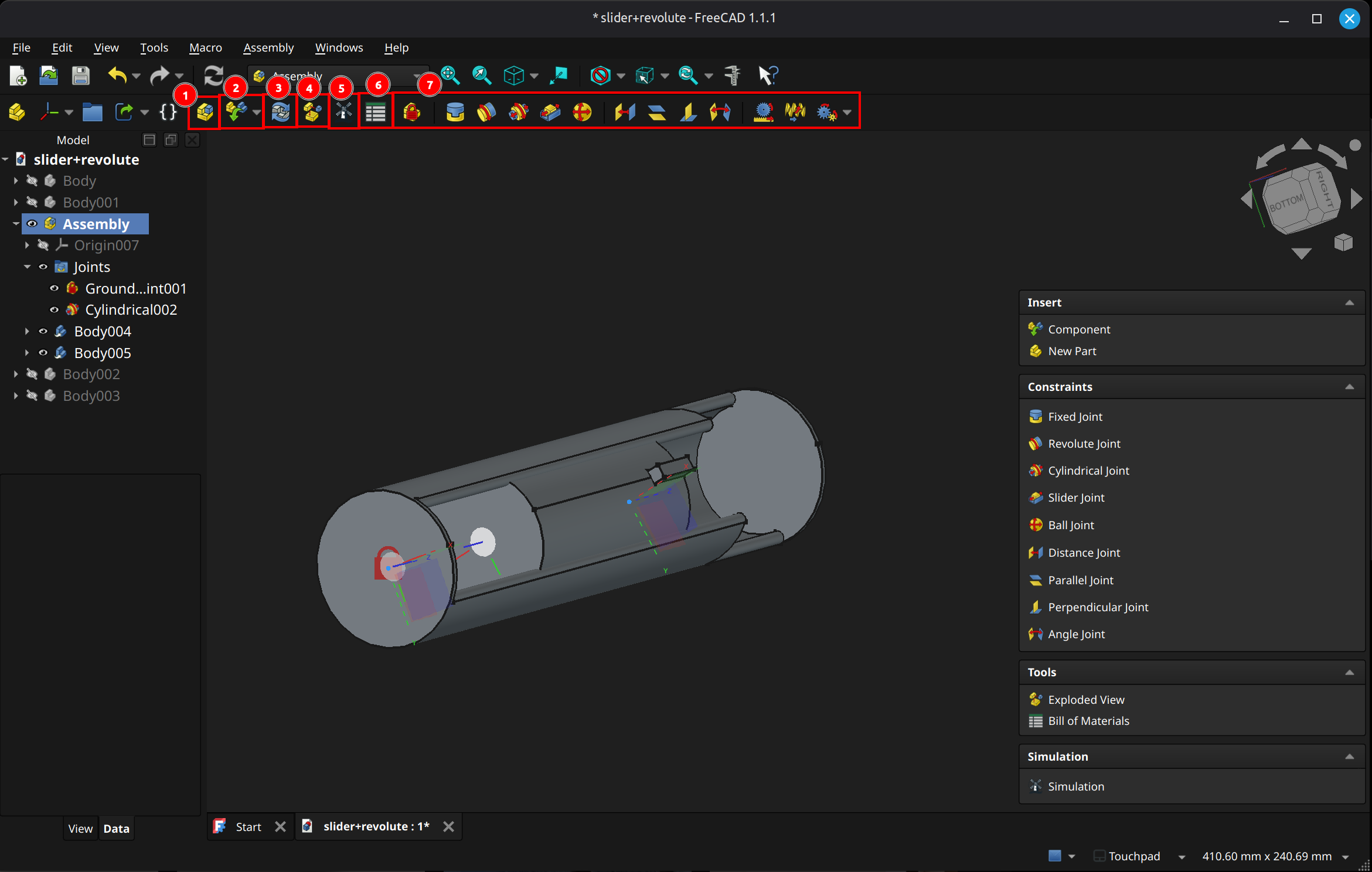Click the curly braces VarSet icon

(x=168, y=111)
